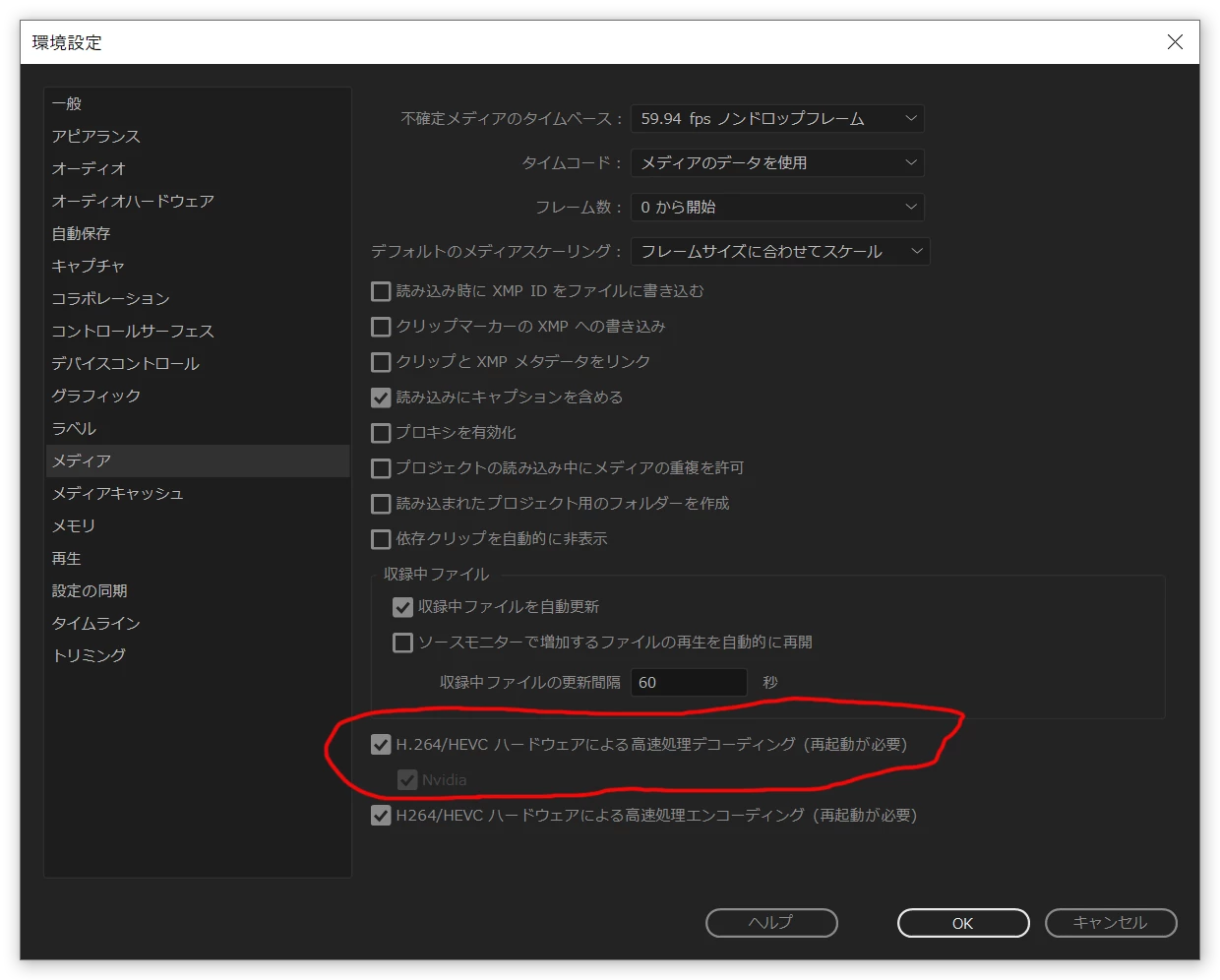Click the 収録中ファイルの更新間隔 field

coord(689,682)
